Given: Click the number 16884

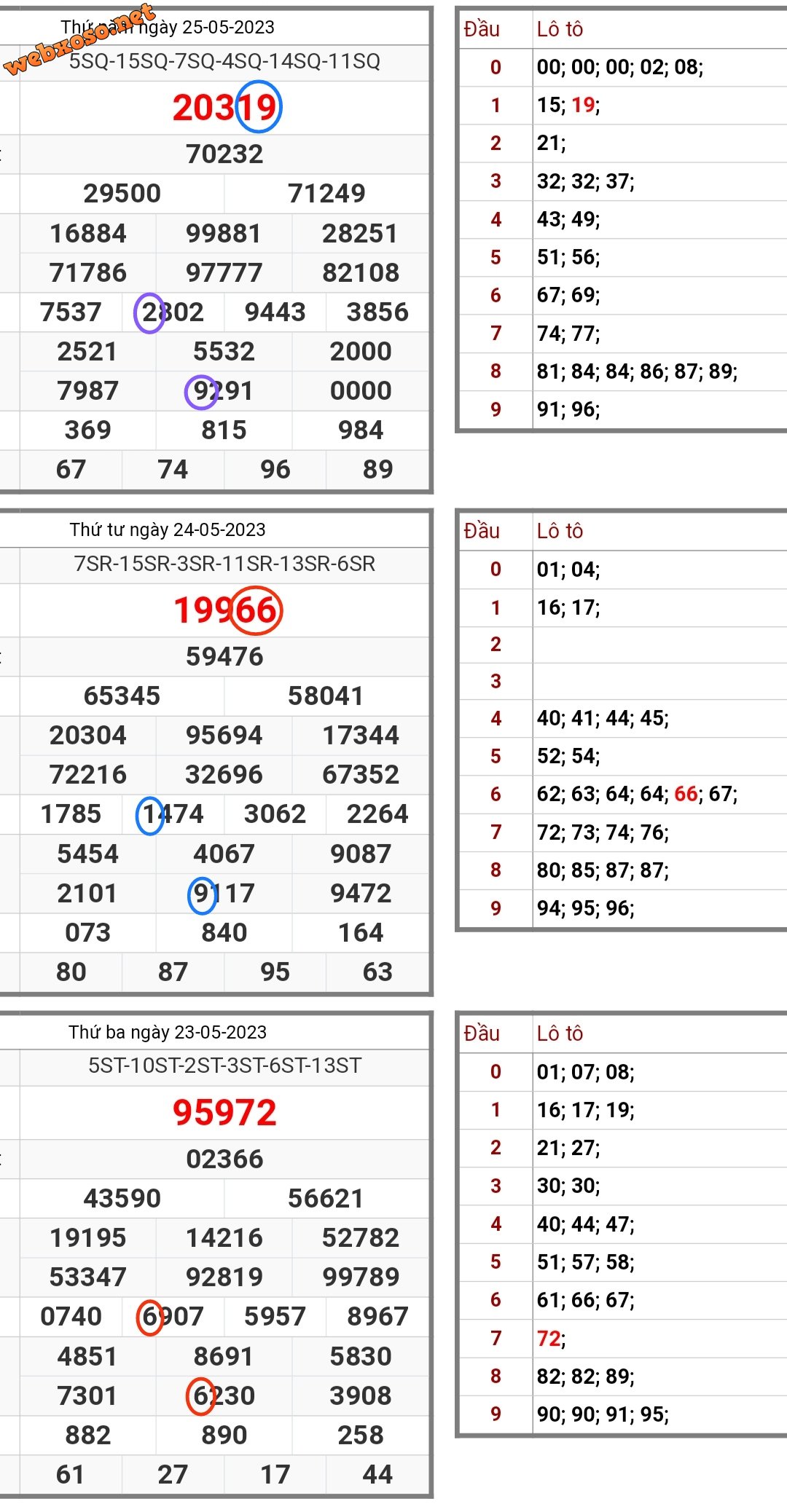Looking at the screenshot, I should (88, 233).
